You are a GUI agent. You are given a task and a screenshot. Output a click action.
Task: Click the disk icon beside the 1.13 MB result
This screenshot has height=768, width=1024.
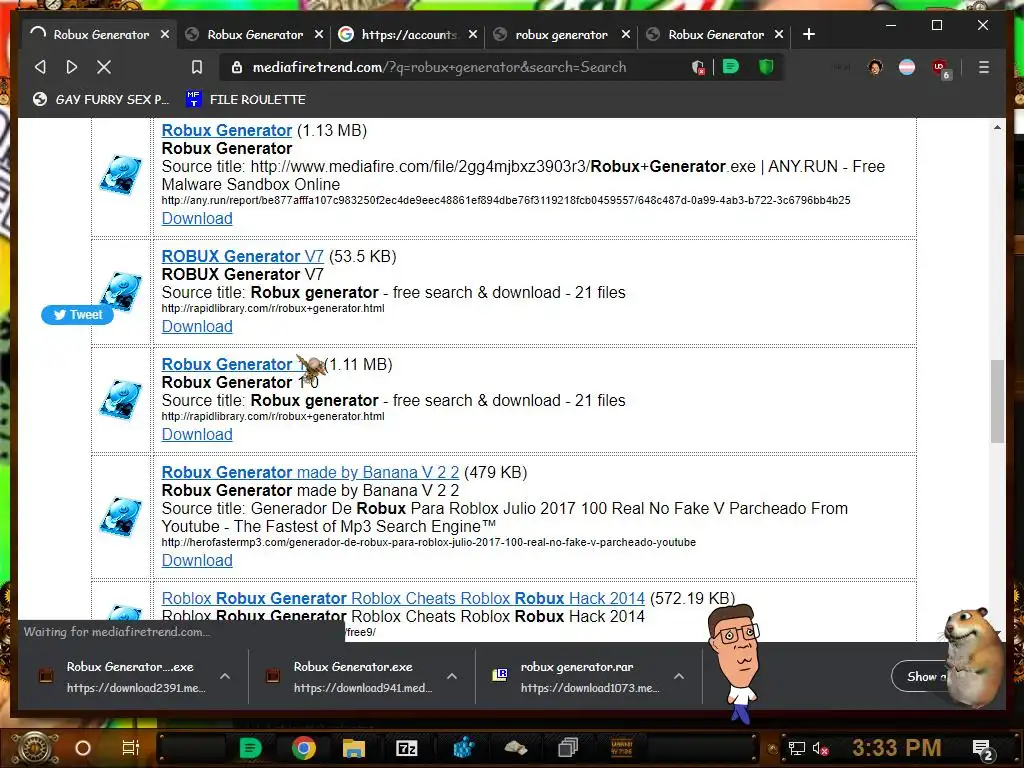point(121,174)
